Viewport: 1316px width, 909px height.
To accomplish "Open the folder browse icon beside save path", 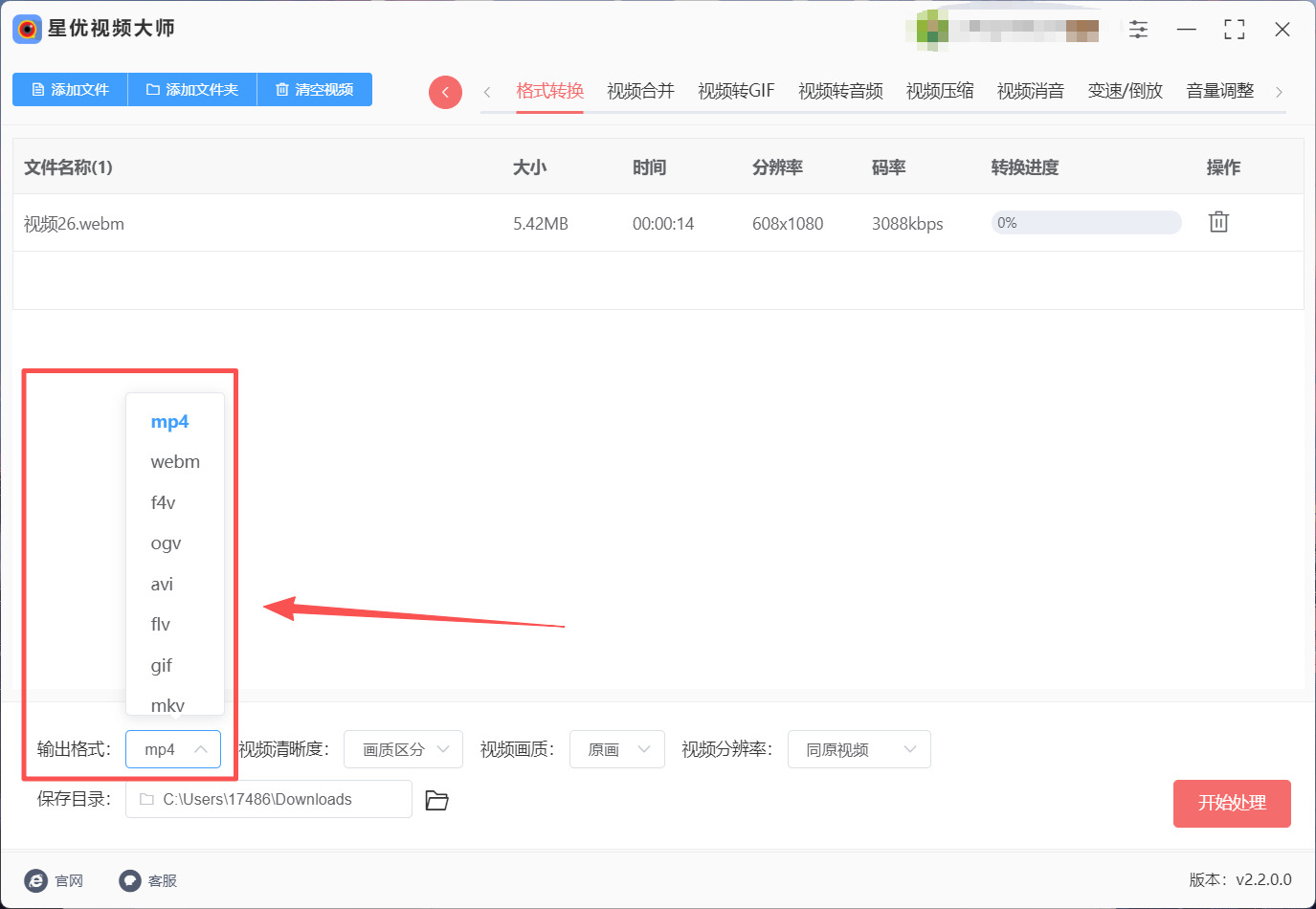I will 436,800.
